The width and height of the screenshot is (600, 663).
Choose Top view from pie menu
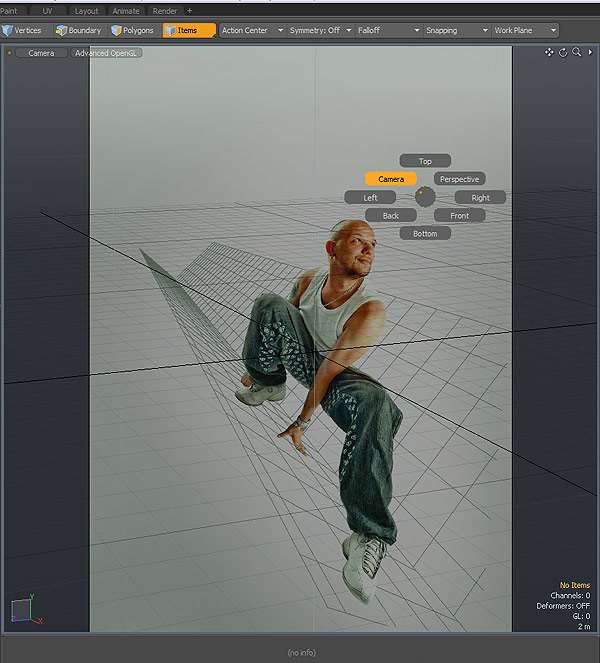pos(425,161)
